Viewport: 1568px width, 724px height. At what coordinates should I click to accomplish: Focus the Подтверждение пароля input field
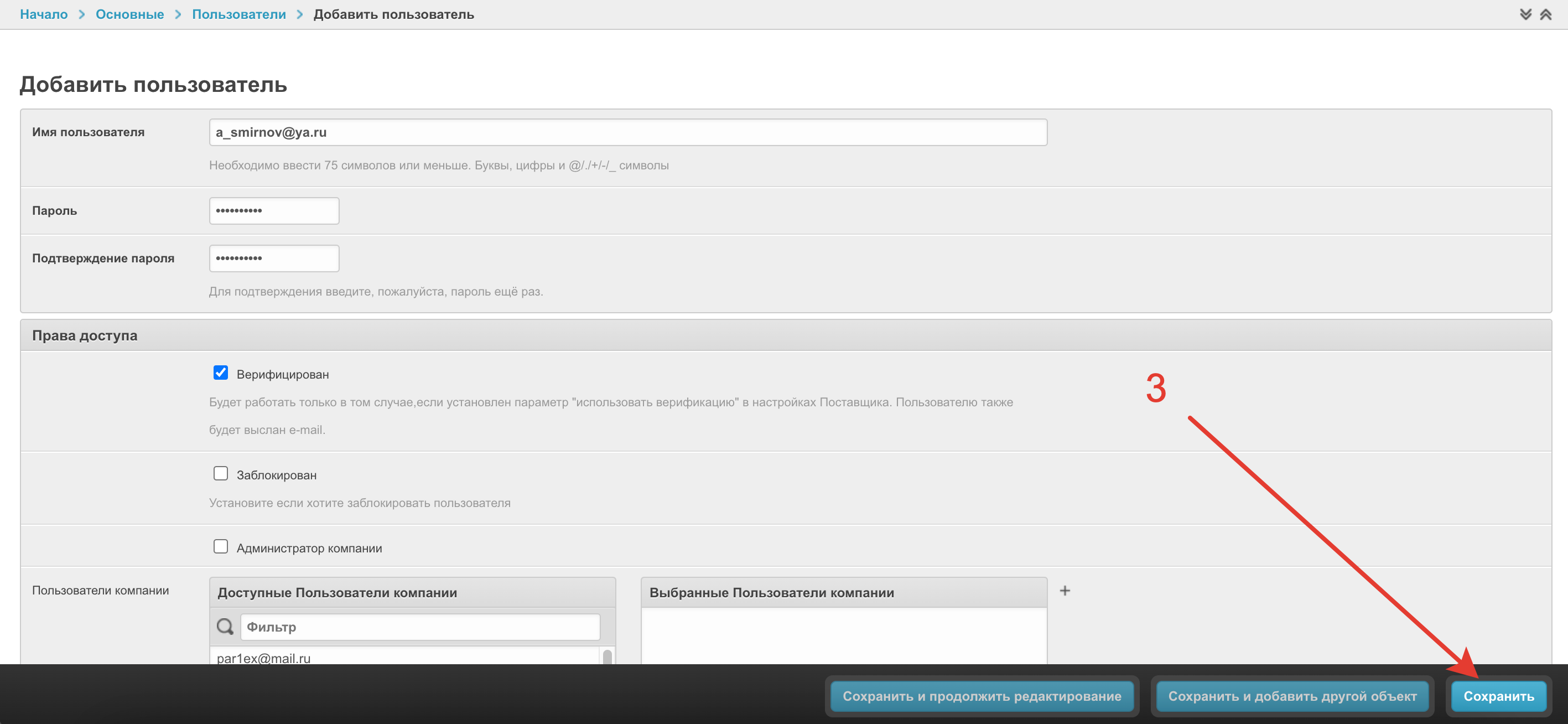tap(274, 258)
